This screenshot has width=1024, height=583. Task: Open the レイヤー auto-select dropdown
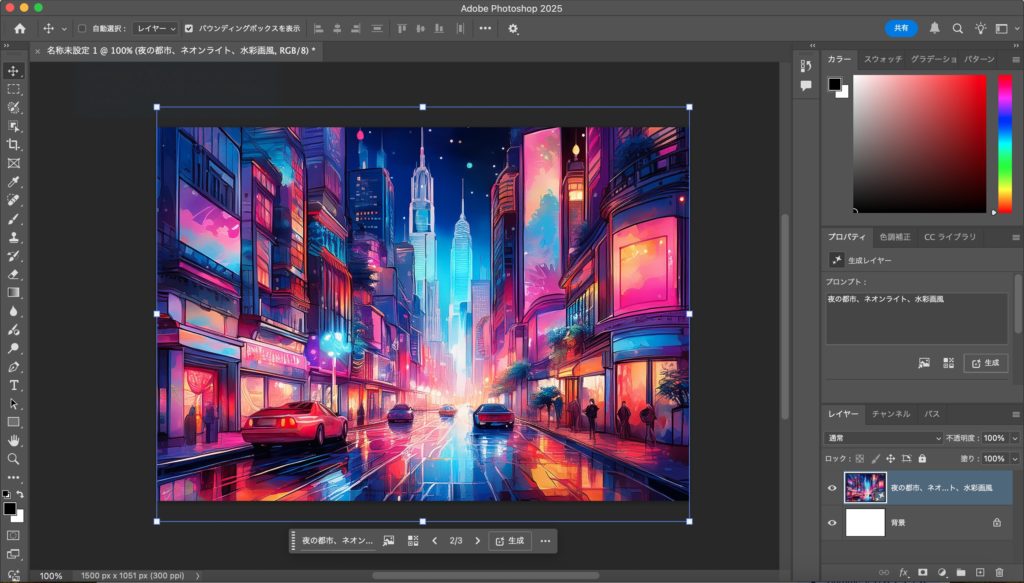155,29
